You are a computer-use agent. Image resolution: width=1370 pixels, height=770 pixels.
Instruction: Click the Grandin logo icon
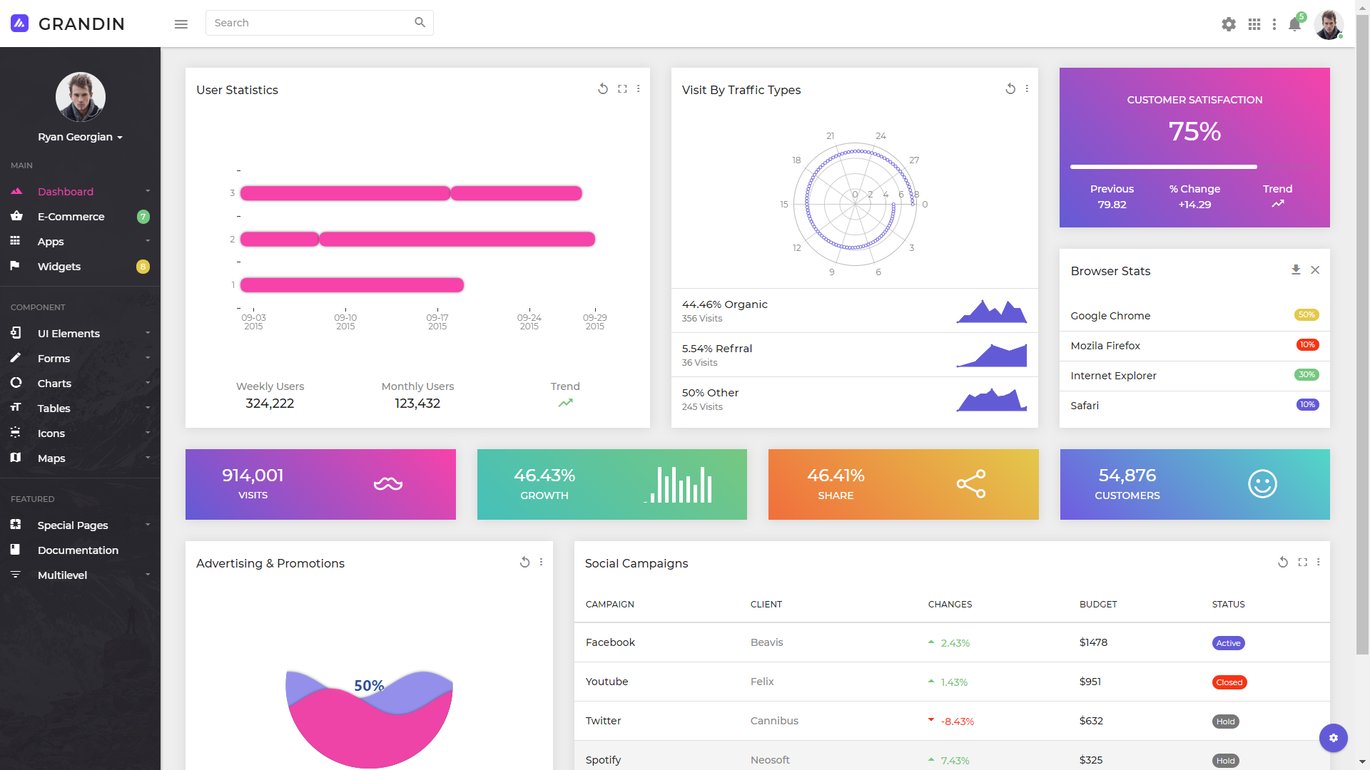pyautogui.click(x=20, y=23)
